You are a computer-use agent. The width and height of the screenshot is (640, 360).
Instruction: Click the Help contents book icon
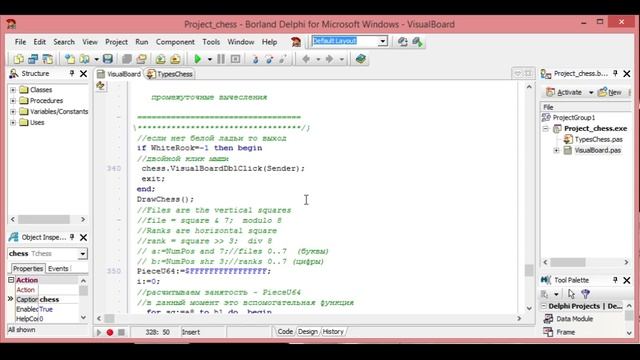tap(360, 59)
